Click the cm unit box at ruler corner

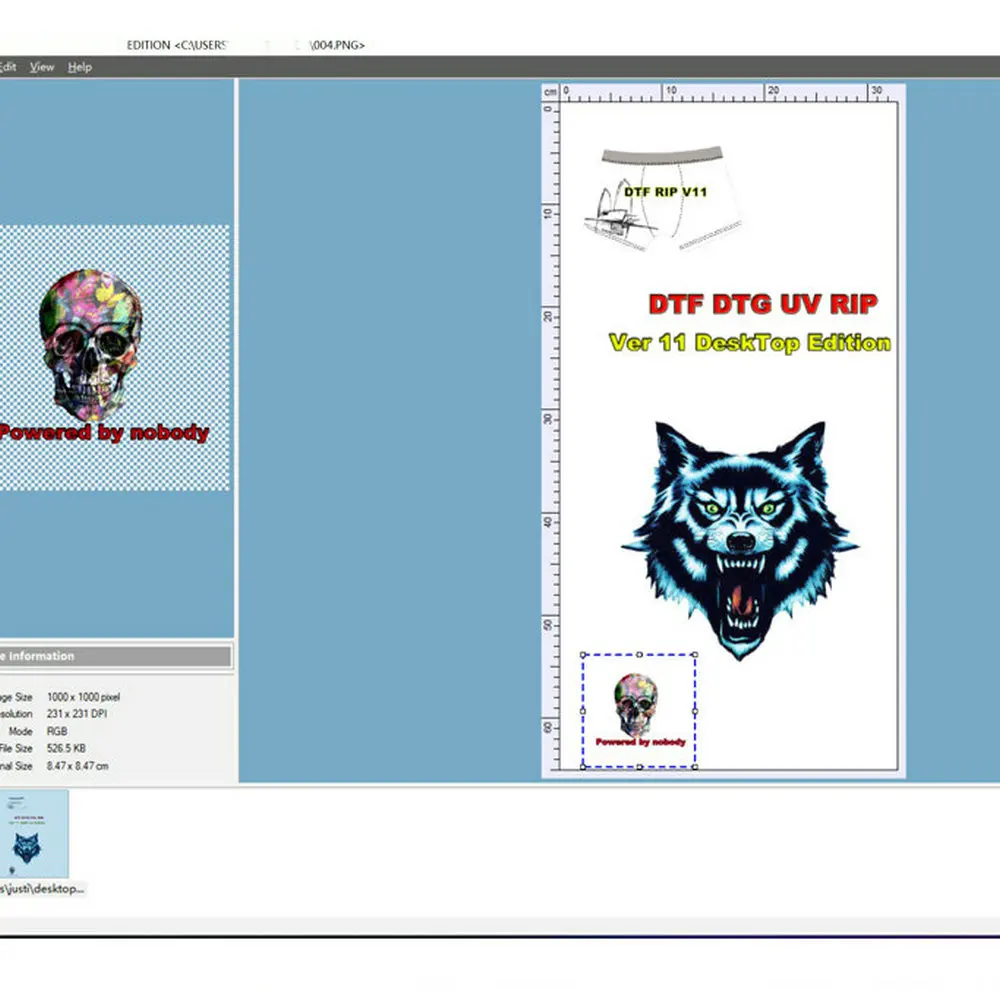click(x=550, y=92)
